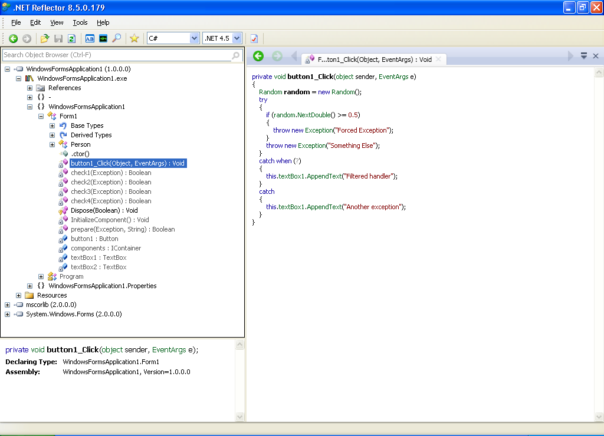Open the Edit menu

point(35,23)
